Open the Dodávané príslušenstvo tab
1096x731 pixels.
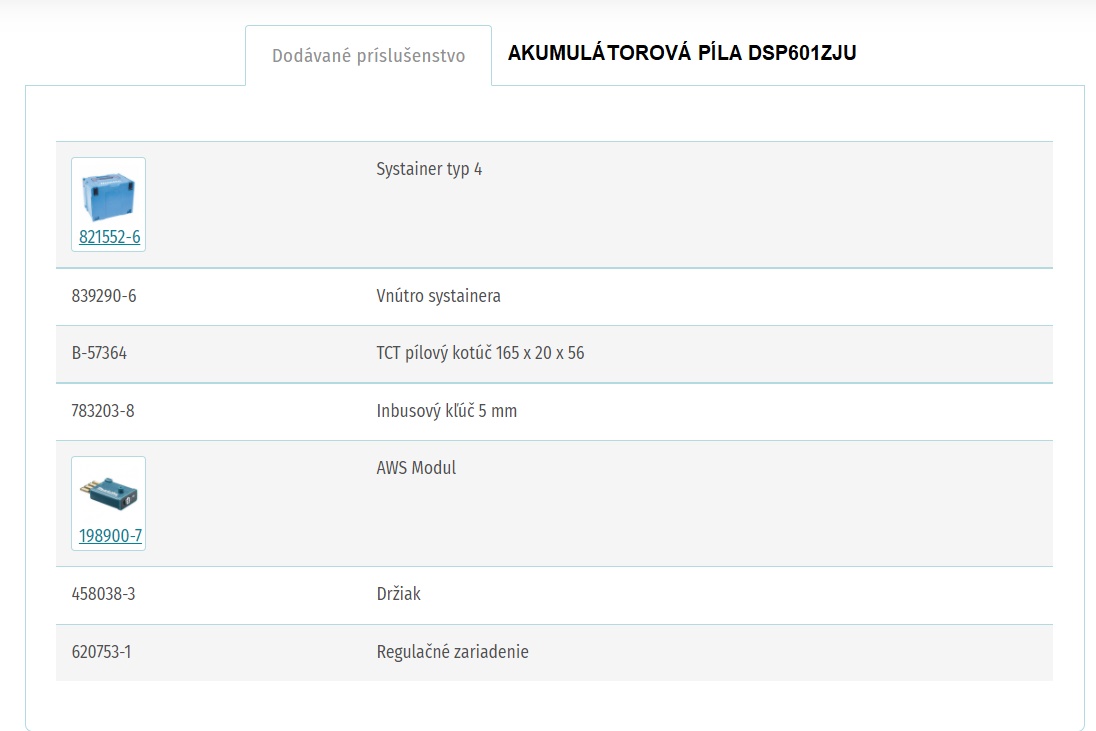(x=368, y=56)
